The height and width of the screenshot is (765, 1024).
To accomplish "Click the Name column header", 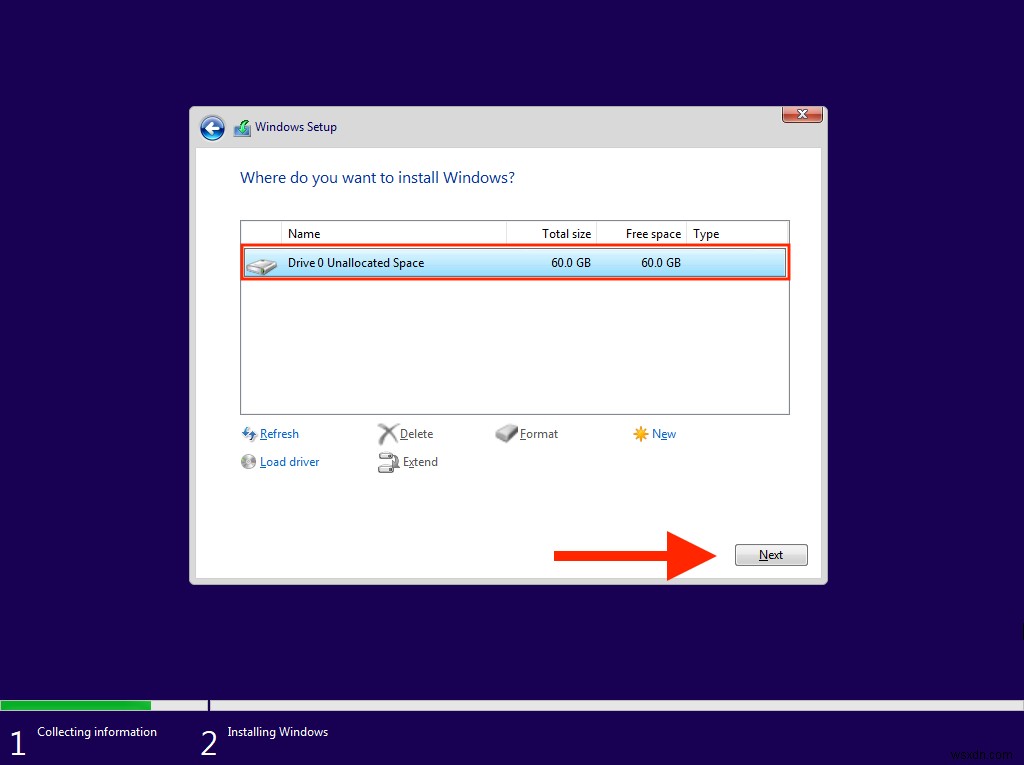I will (303, 233).
